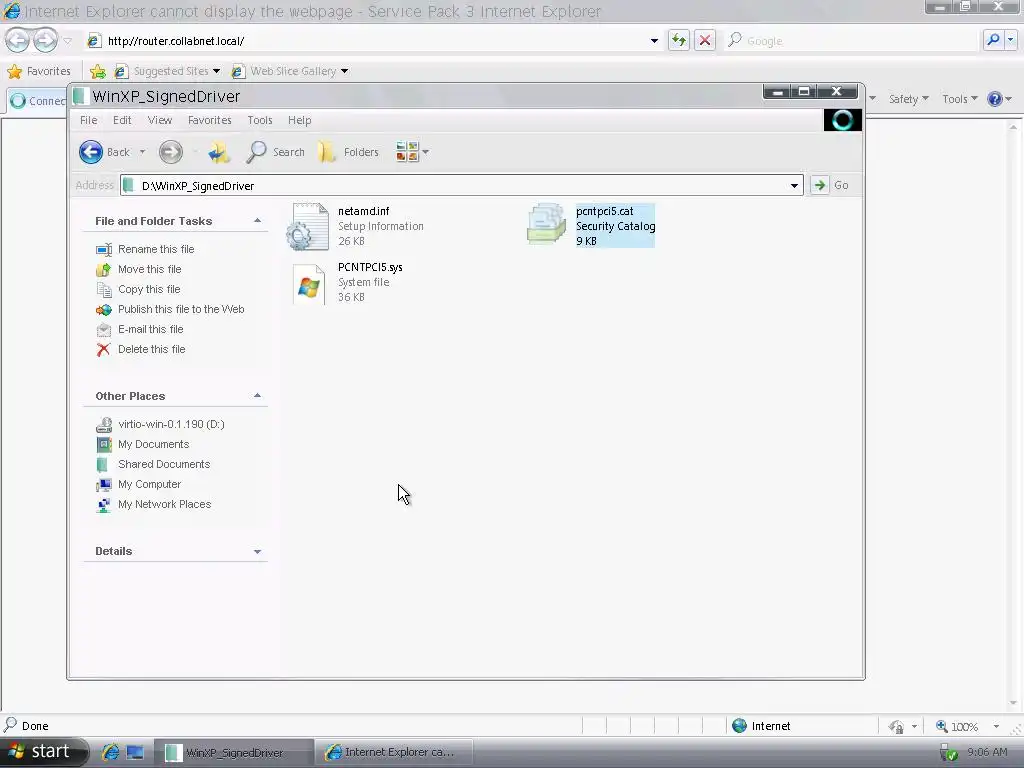
Task: Open the IE Safety menu
Action: pyautogui.click(x=908, y=99)
